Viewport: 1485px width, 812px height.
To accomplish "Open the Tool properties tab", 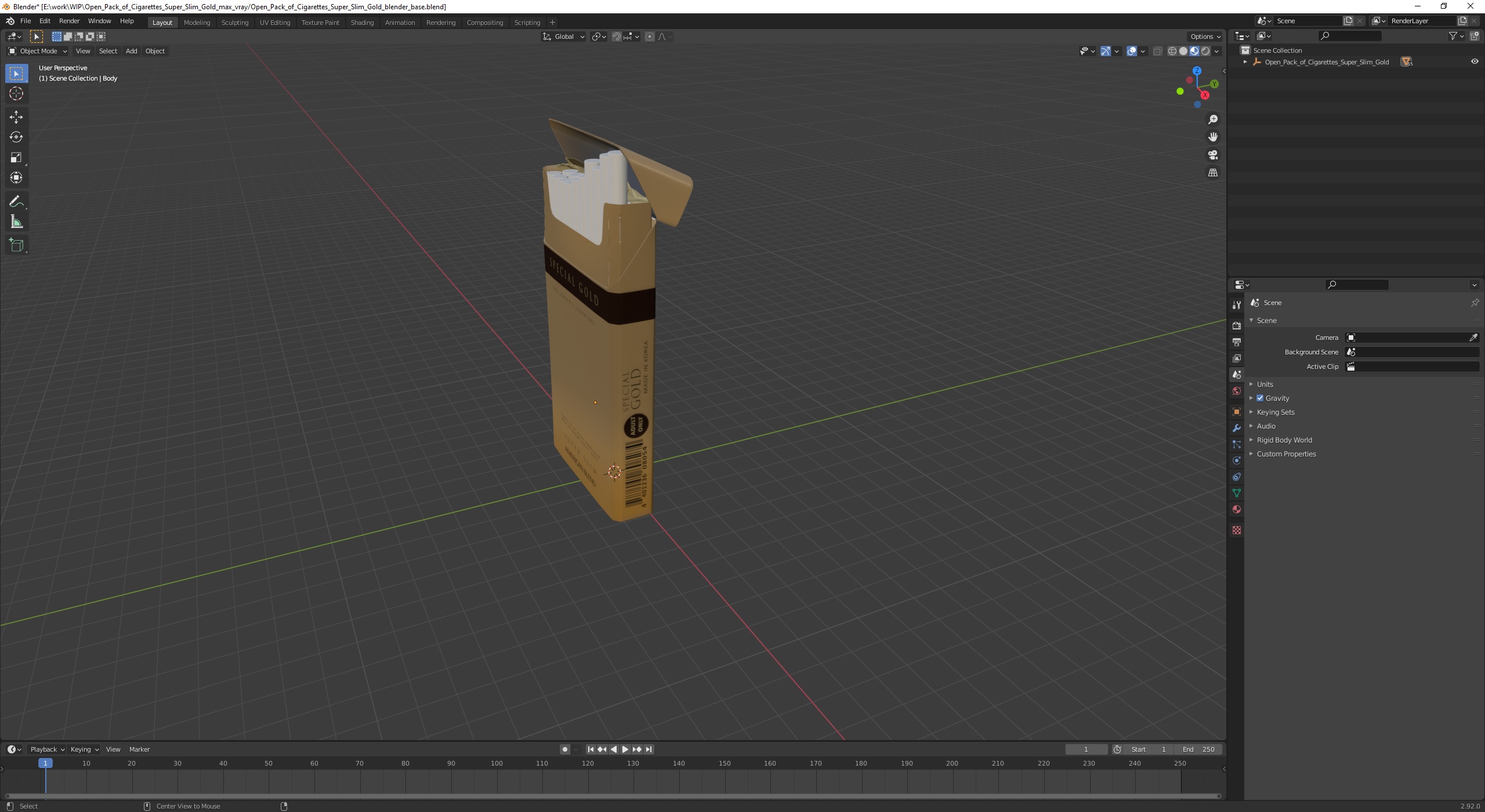I will click(x=1237, y=305).
